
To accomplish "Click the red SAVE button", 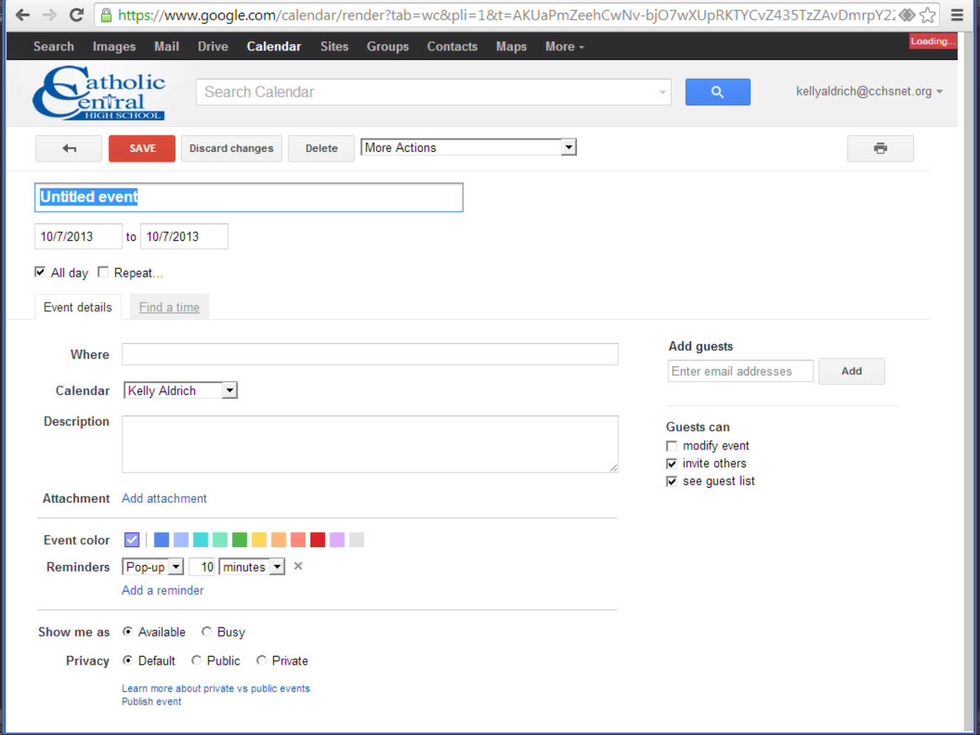I will (x=142, y=148).
